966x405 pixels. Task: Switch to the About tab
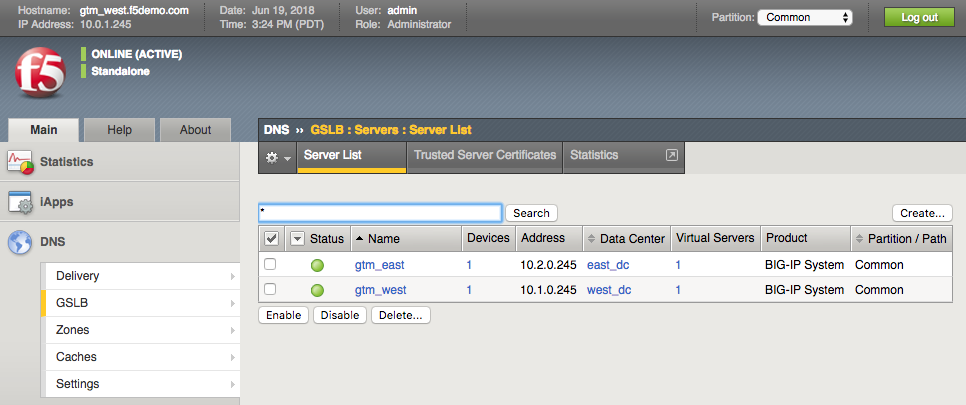tap(195, 130)
